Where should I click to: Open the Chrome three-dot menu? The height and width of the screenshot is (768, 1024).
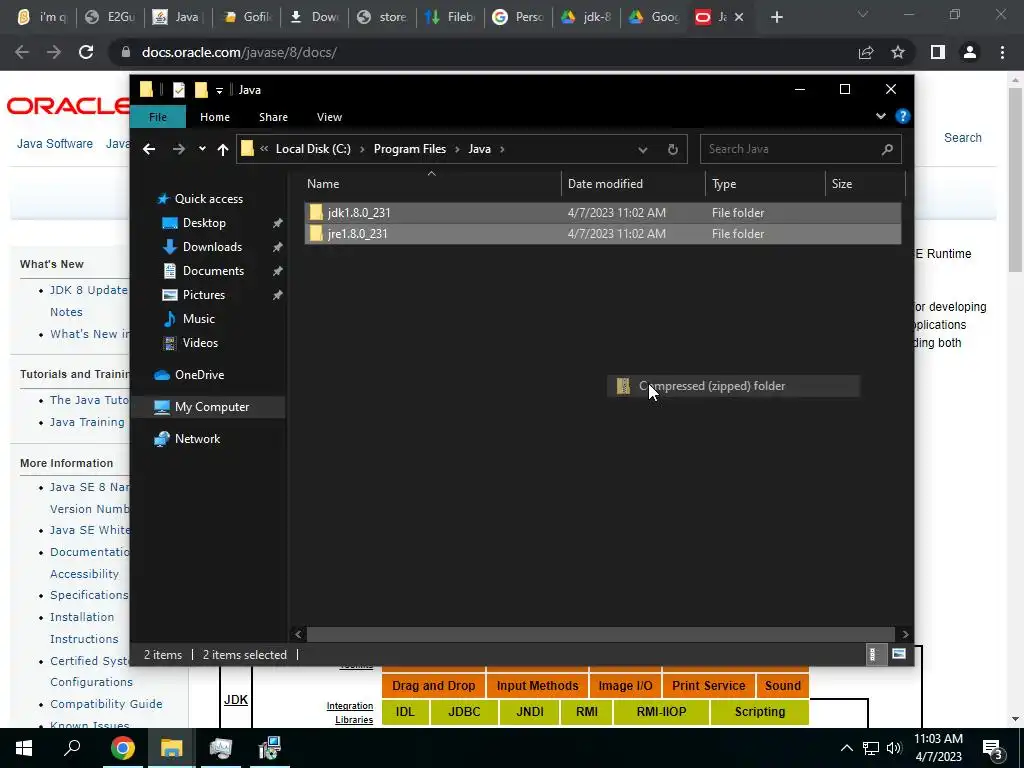point(1002,52)
